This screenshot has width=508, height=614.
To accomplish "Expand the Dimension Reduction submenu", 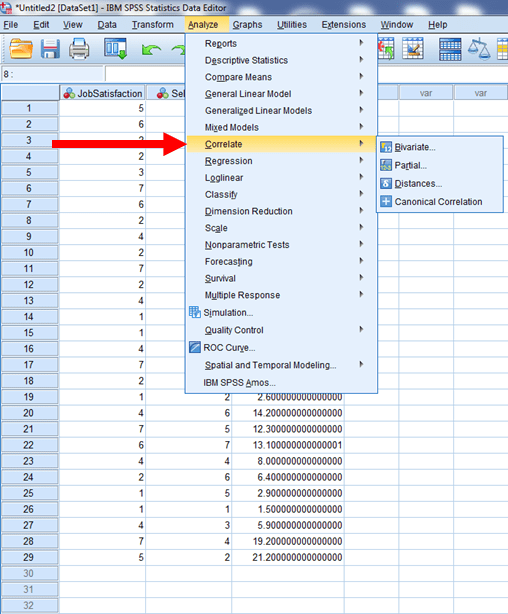I will coord(281,211).
